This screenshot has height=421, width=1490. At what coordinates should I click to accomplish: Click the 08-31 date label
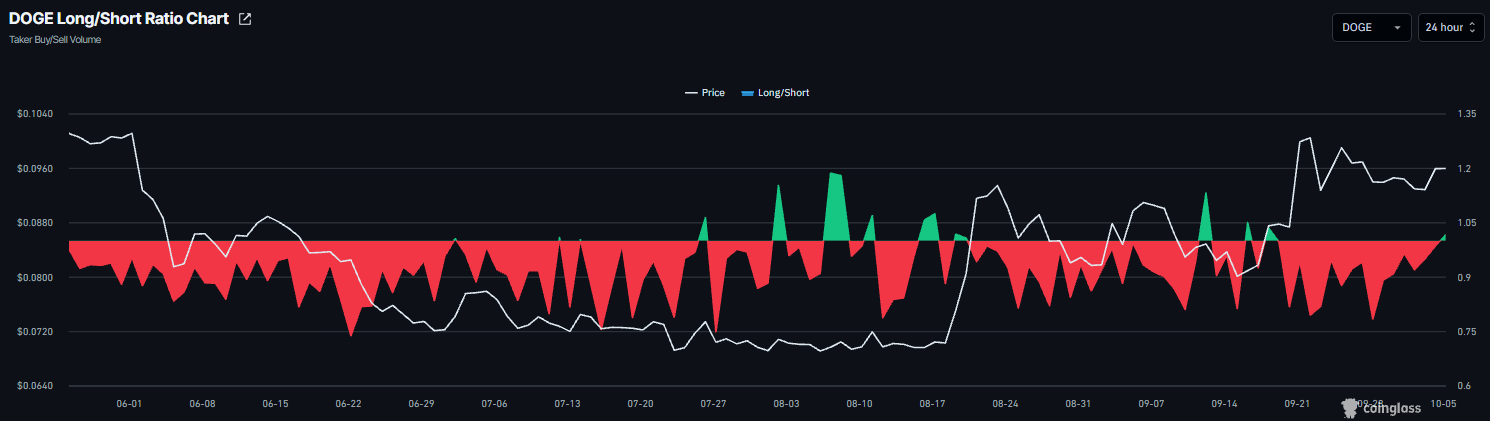(1079, 404)
